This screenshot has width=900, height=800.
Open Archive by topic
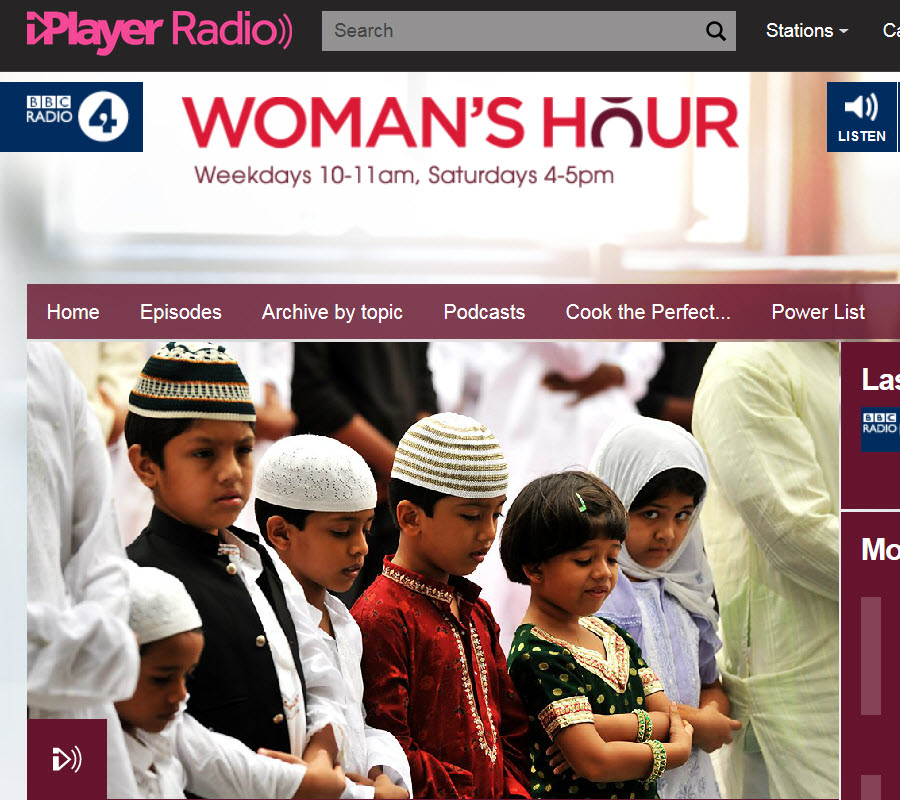point(332,312)
